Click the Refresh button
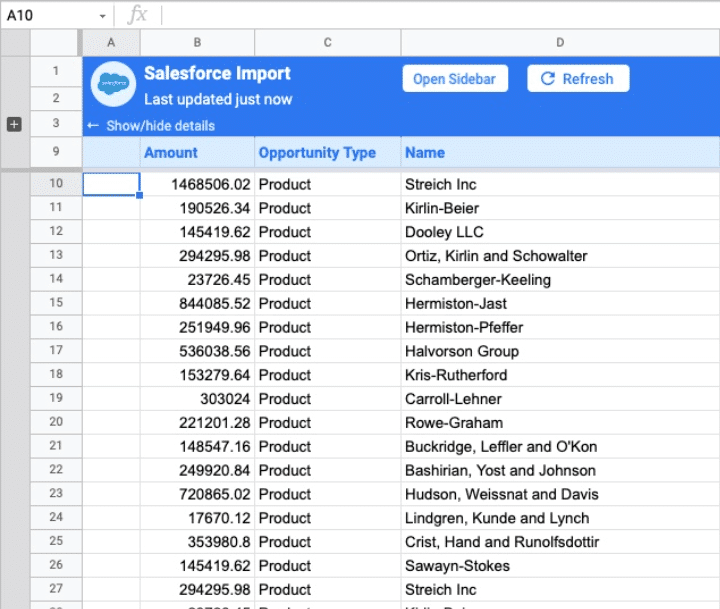720x609 pixels. click(578, 79)
